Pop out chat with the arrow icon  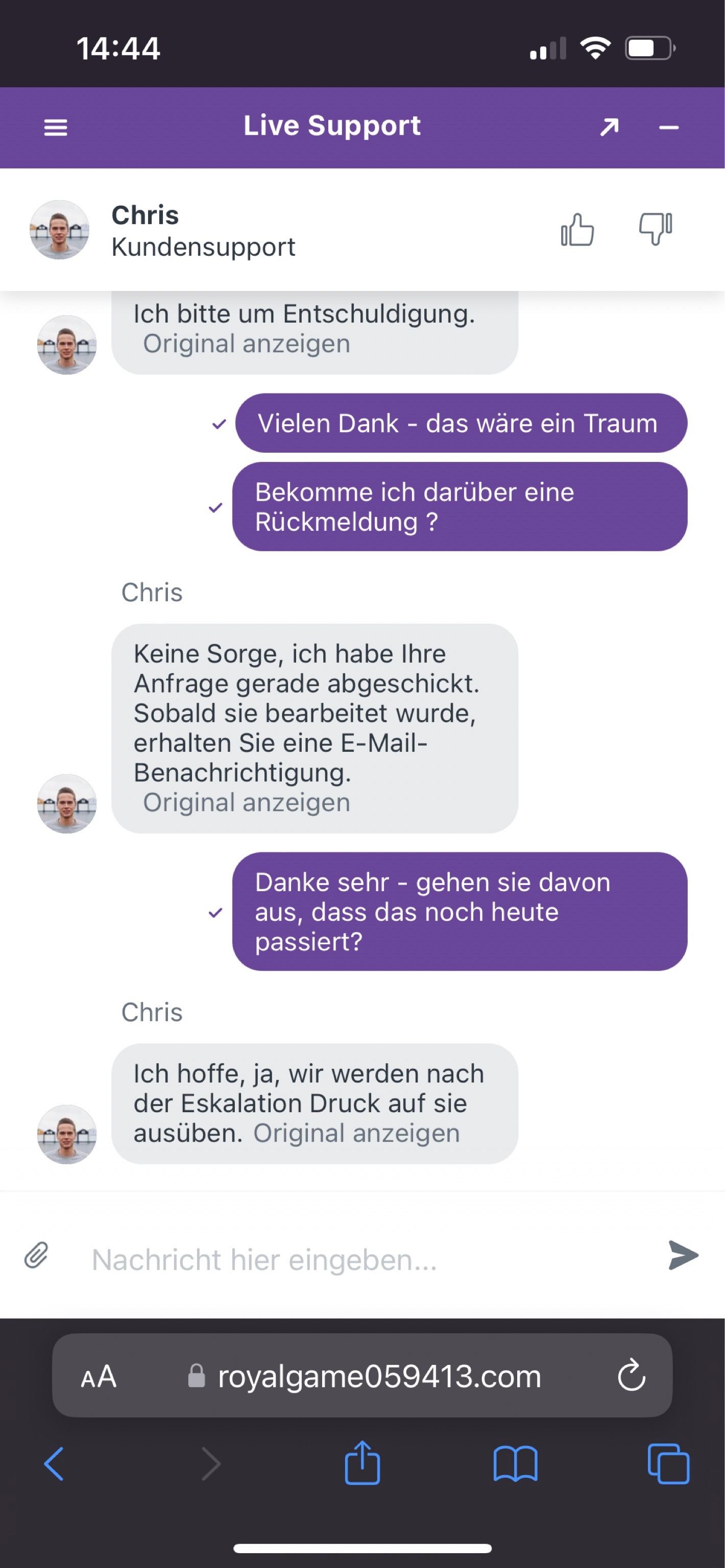pos(609,127)
